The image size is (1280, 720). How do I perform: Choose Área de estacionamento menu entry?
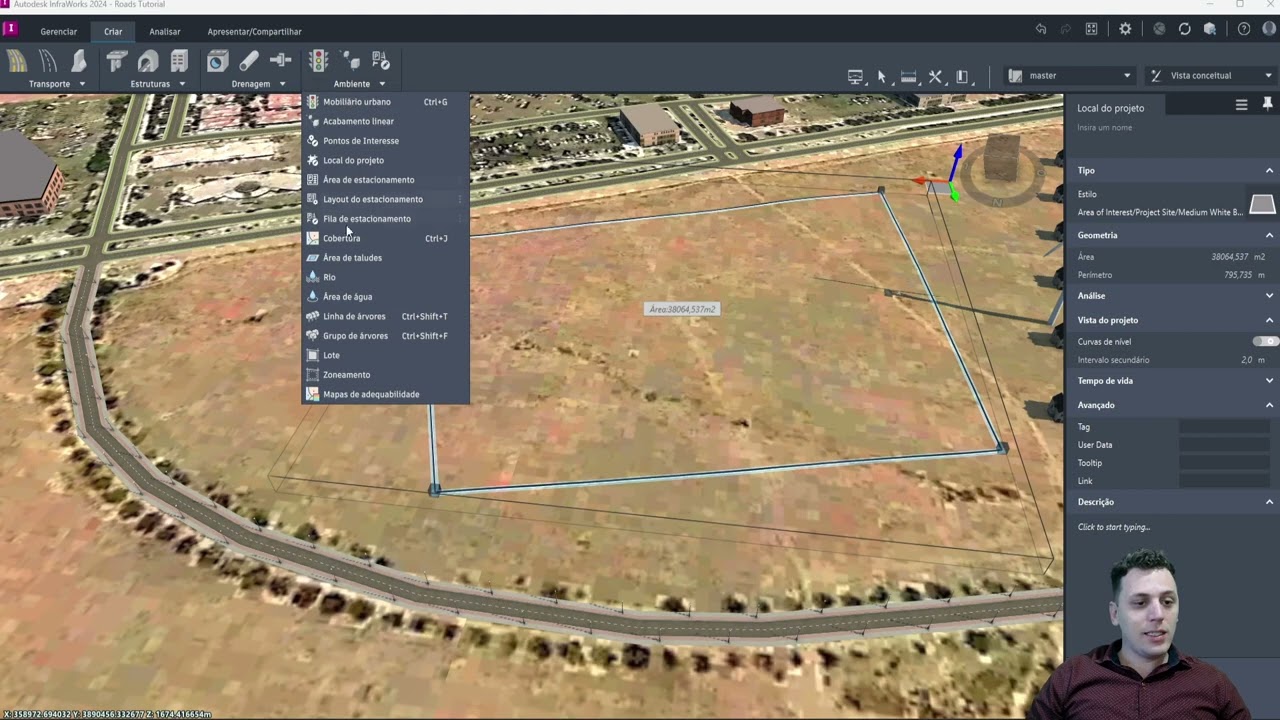coord(385,180)
